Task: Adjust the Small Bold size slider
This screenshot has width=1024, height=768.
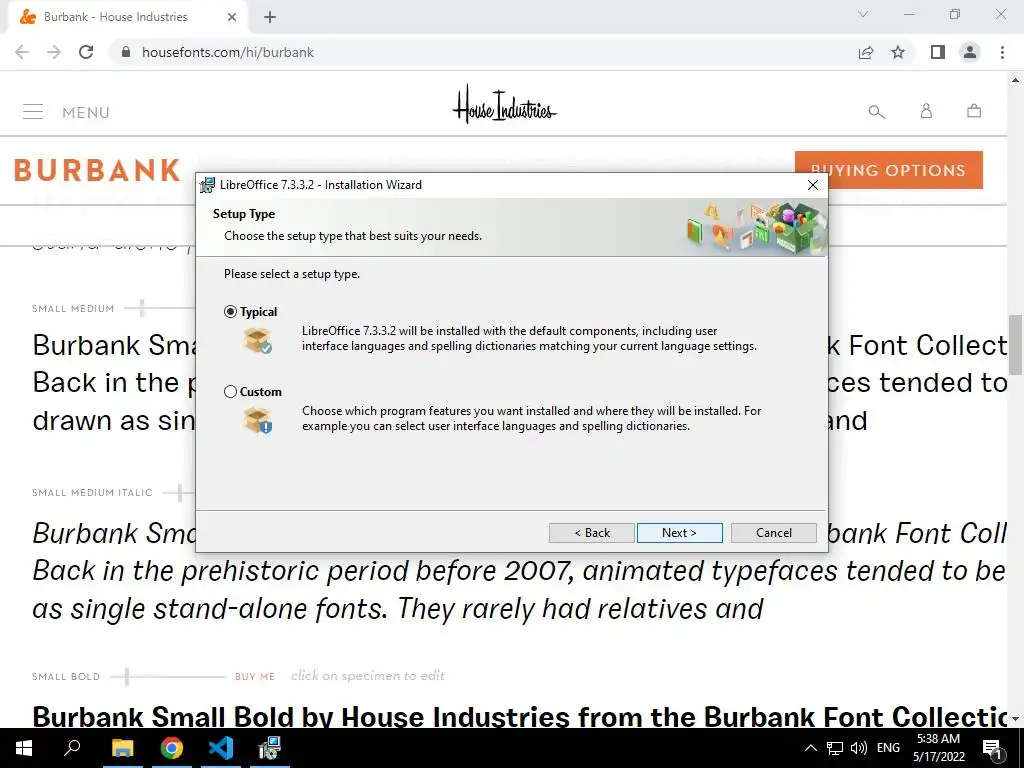Action: coord(127,677)
